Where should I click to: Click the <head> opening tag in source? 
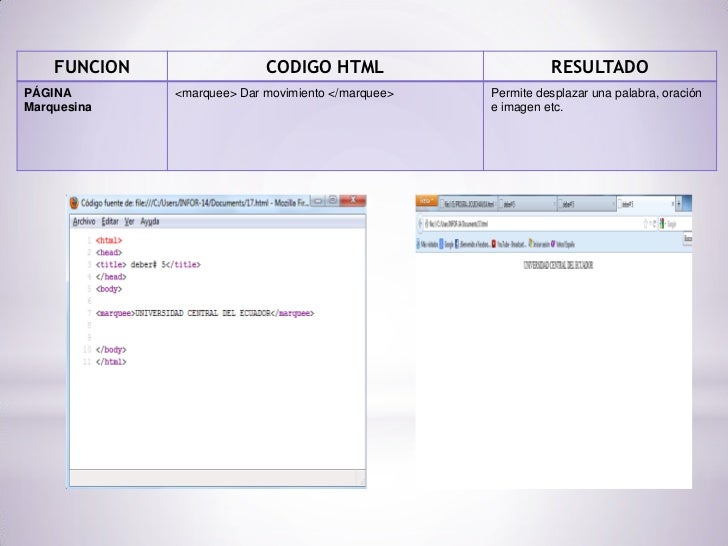point(109,253)
